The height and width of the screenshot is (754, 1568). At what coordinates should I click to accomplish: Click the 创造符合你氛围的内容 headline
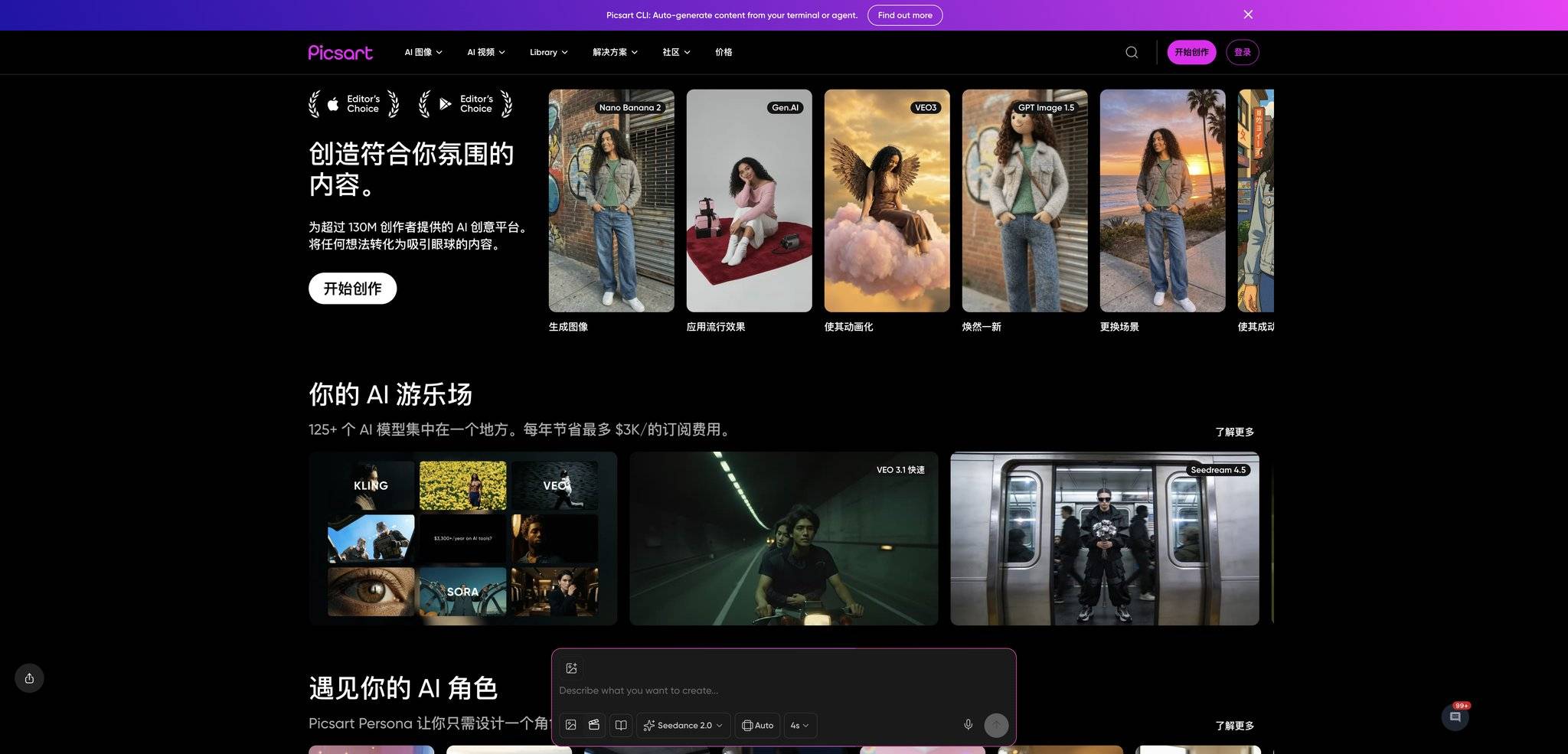[411, 169]
